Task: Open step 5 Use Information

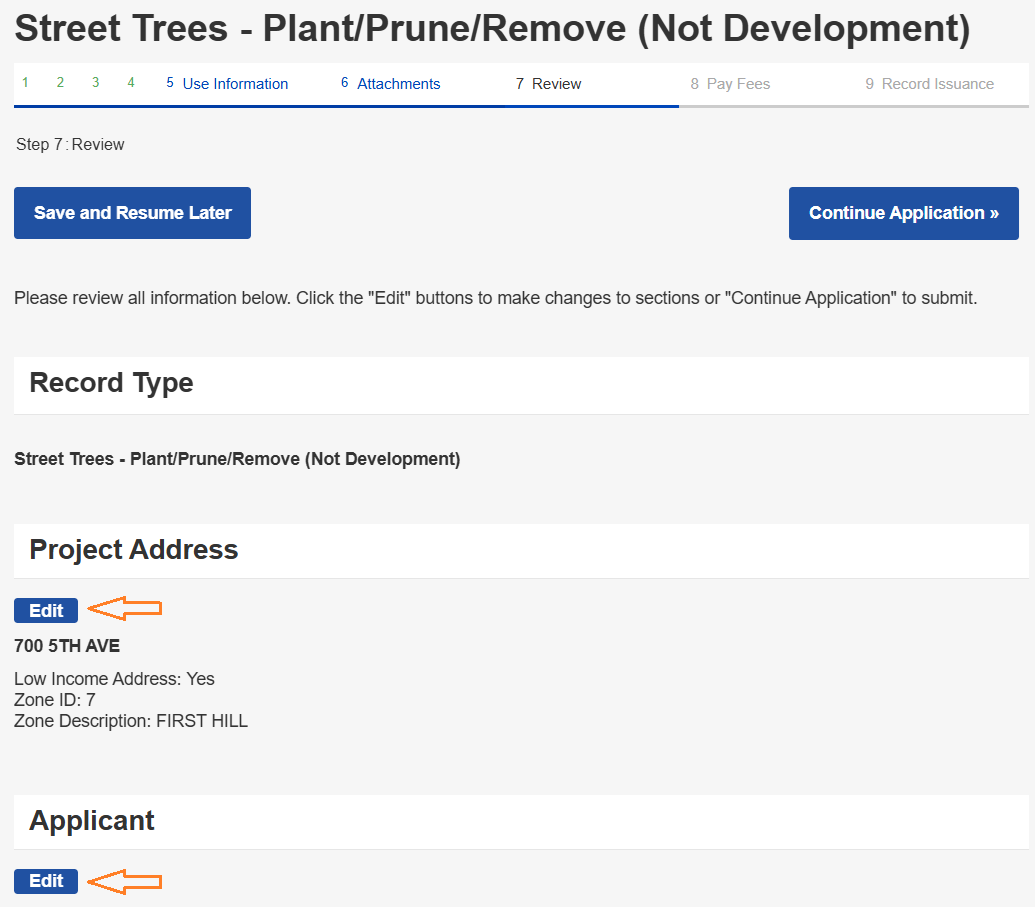Action: [x=227, y=84]
